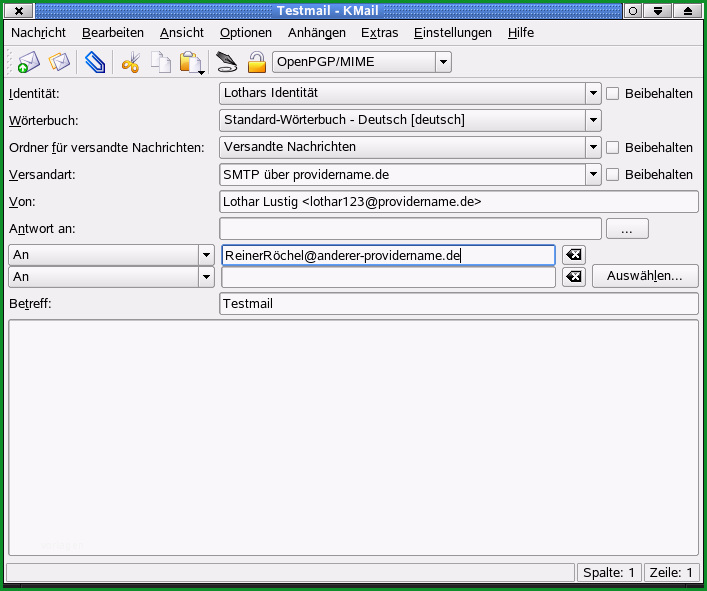707x591 pixels.
Task: Click the Betreff field containing Testmail
Action: (x=459, y=303)
